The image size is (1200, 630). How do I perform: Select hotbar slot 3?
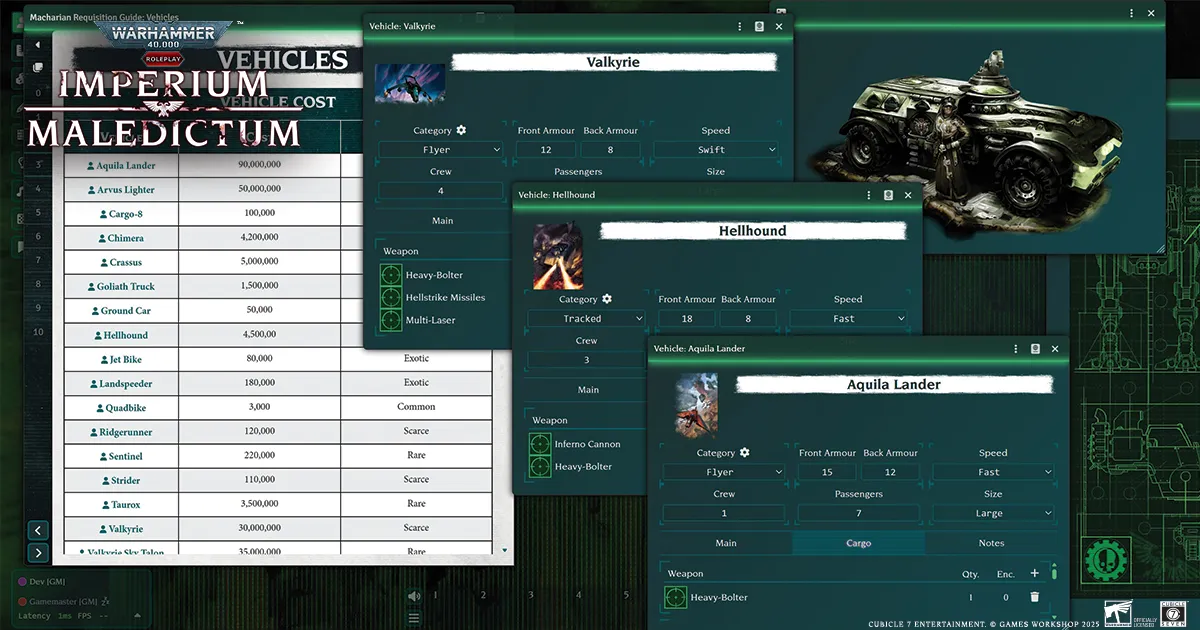[x=531, y=596]
